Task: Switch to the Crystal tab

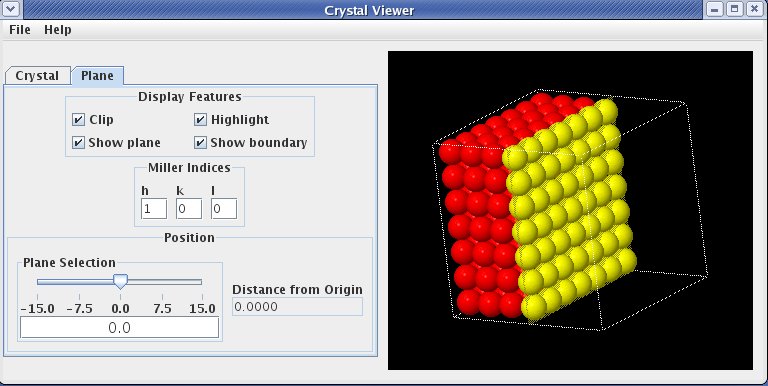Action: (37, 76)
